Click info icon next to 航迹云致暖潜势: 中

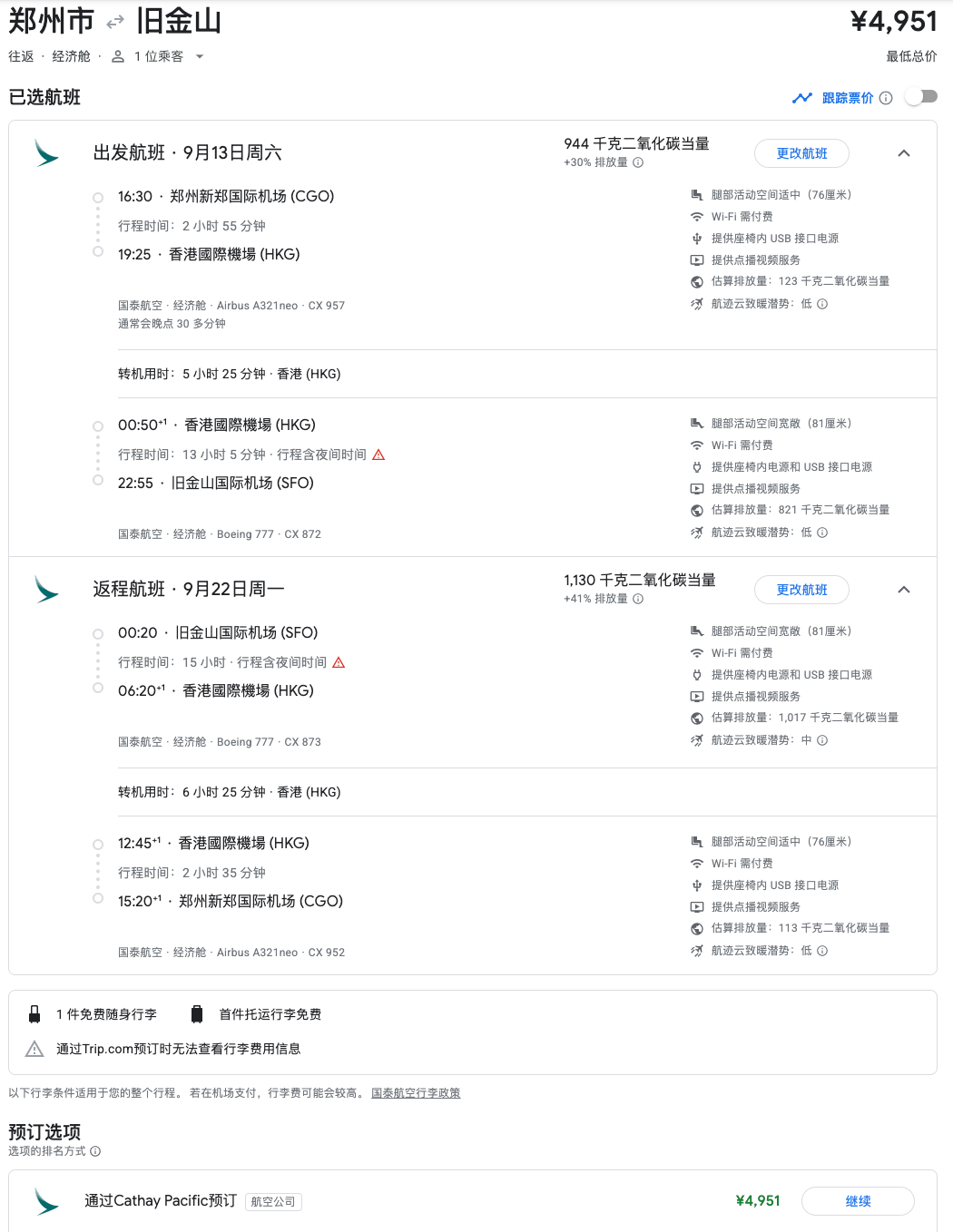click(822, 740)
